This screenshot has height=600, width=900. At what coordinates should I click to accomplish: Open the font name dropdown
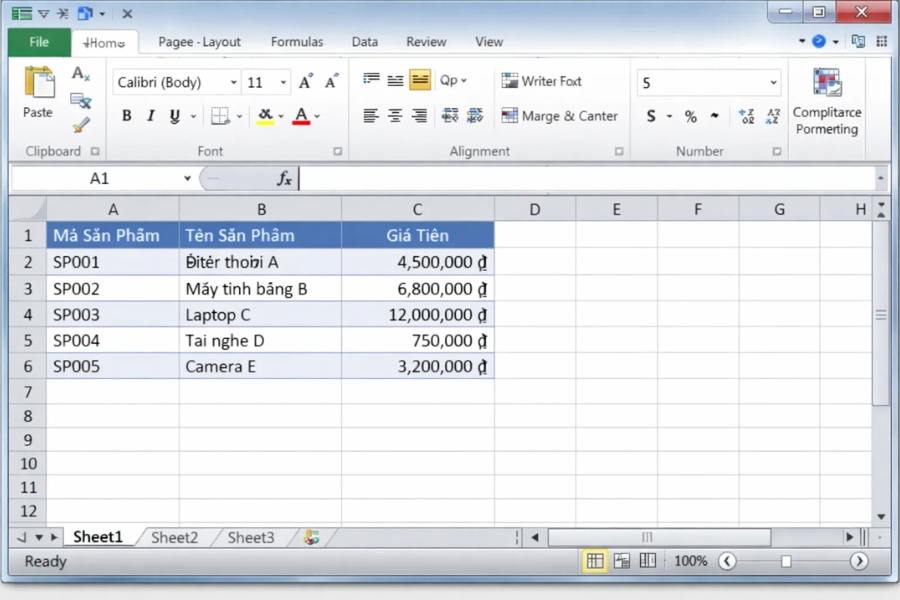click(x=232, y=82)
